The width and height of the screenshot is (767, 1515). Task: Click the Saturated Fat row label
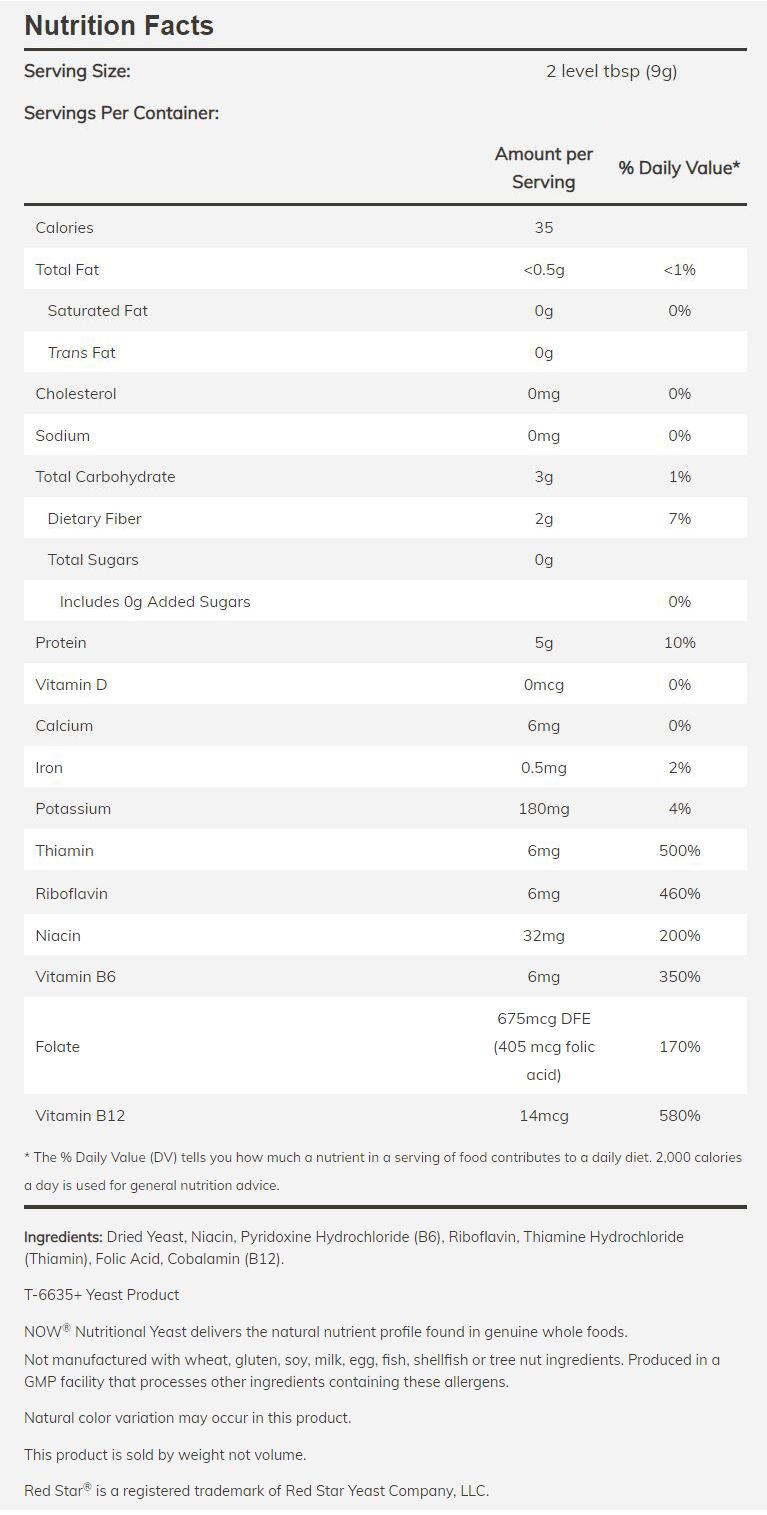coord(97,310)
